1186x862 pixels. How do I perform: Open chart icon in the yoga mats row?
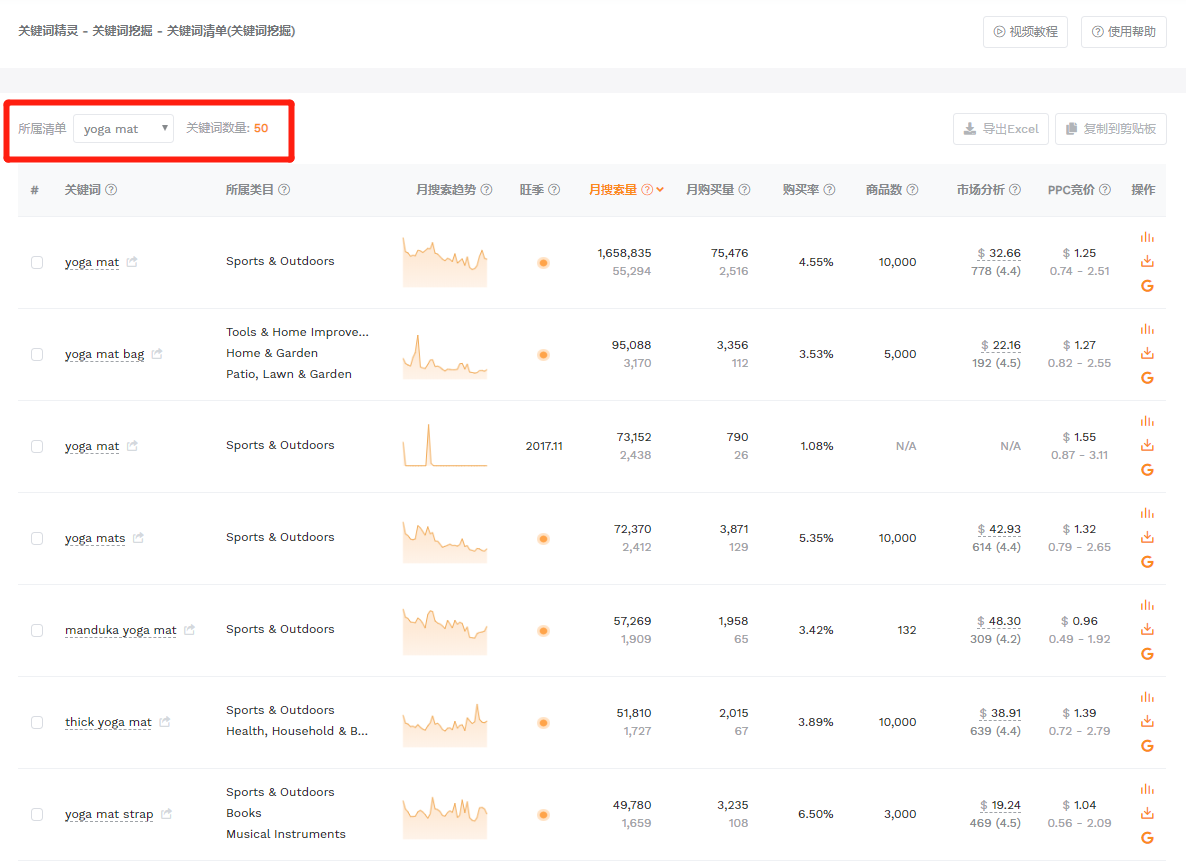[1147, 513]
